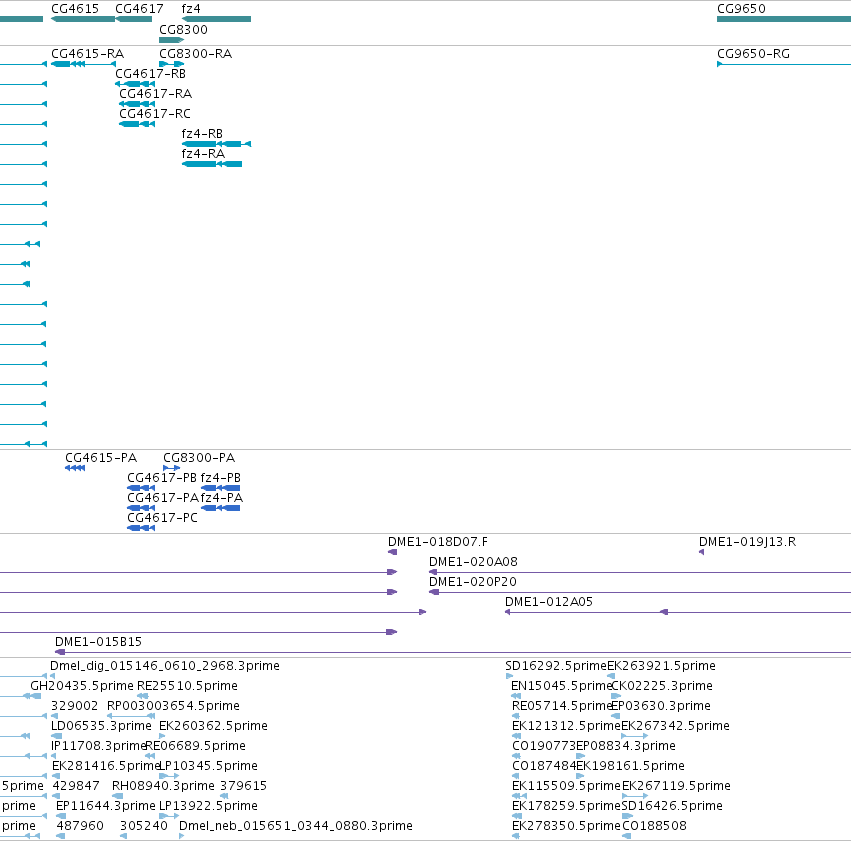Open EST EP03630.3prime
The width and height of the screenshot is (851, 841).
pos(661,706)
